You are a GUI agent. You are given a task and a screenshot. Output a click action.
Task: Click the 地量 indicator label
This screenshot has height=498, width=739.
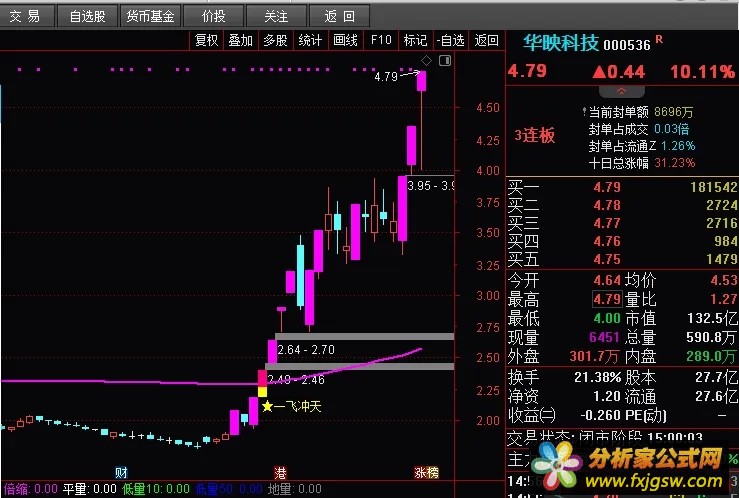(x=295, y=489)
